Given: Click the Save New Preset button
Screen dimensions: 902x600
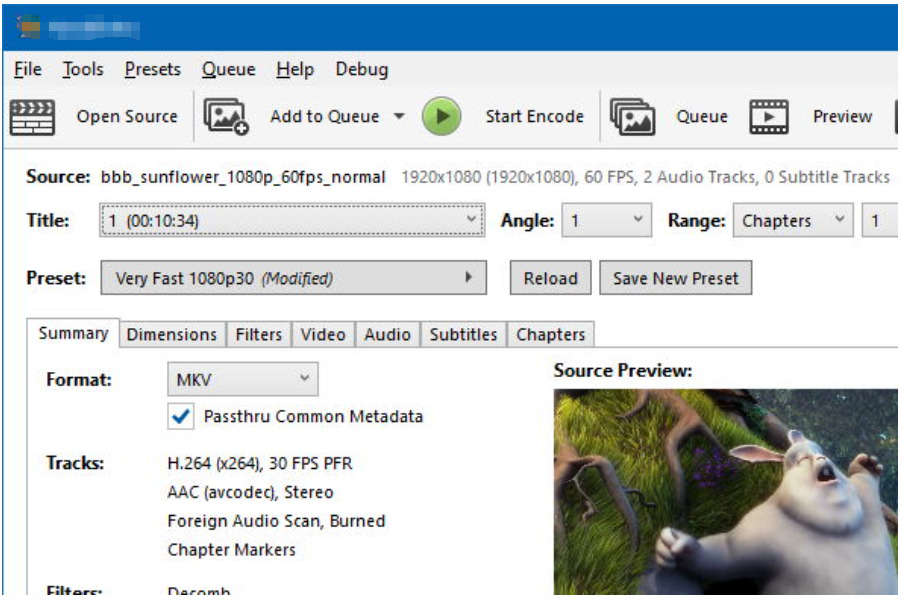Looking at the screenshot, I should pyautogui.click(x=675, y=278).
